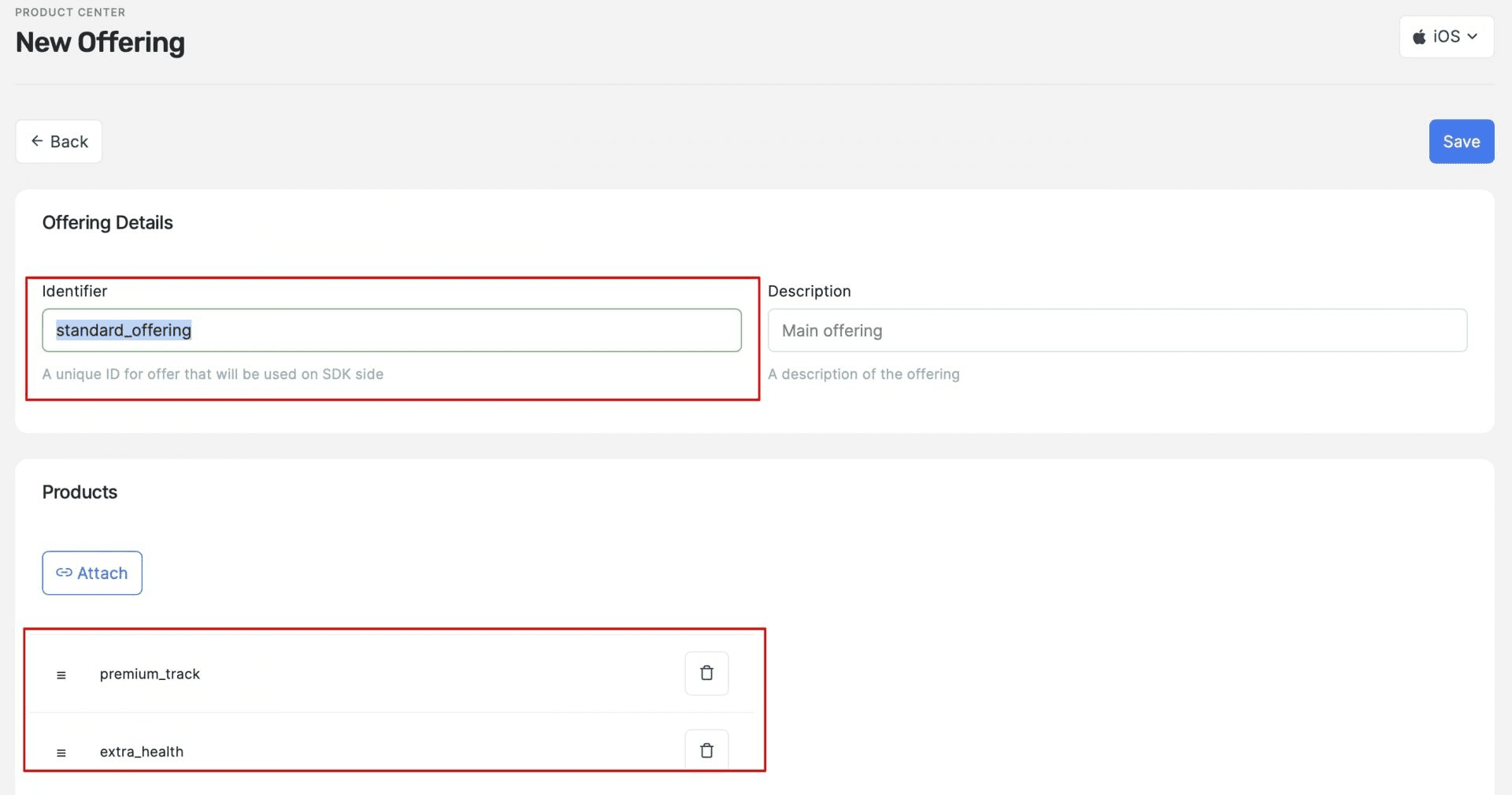Attach a product to the offering

tap(91, 573)
